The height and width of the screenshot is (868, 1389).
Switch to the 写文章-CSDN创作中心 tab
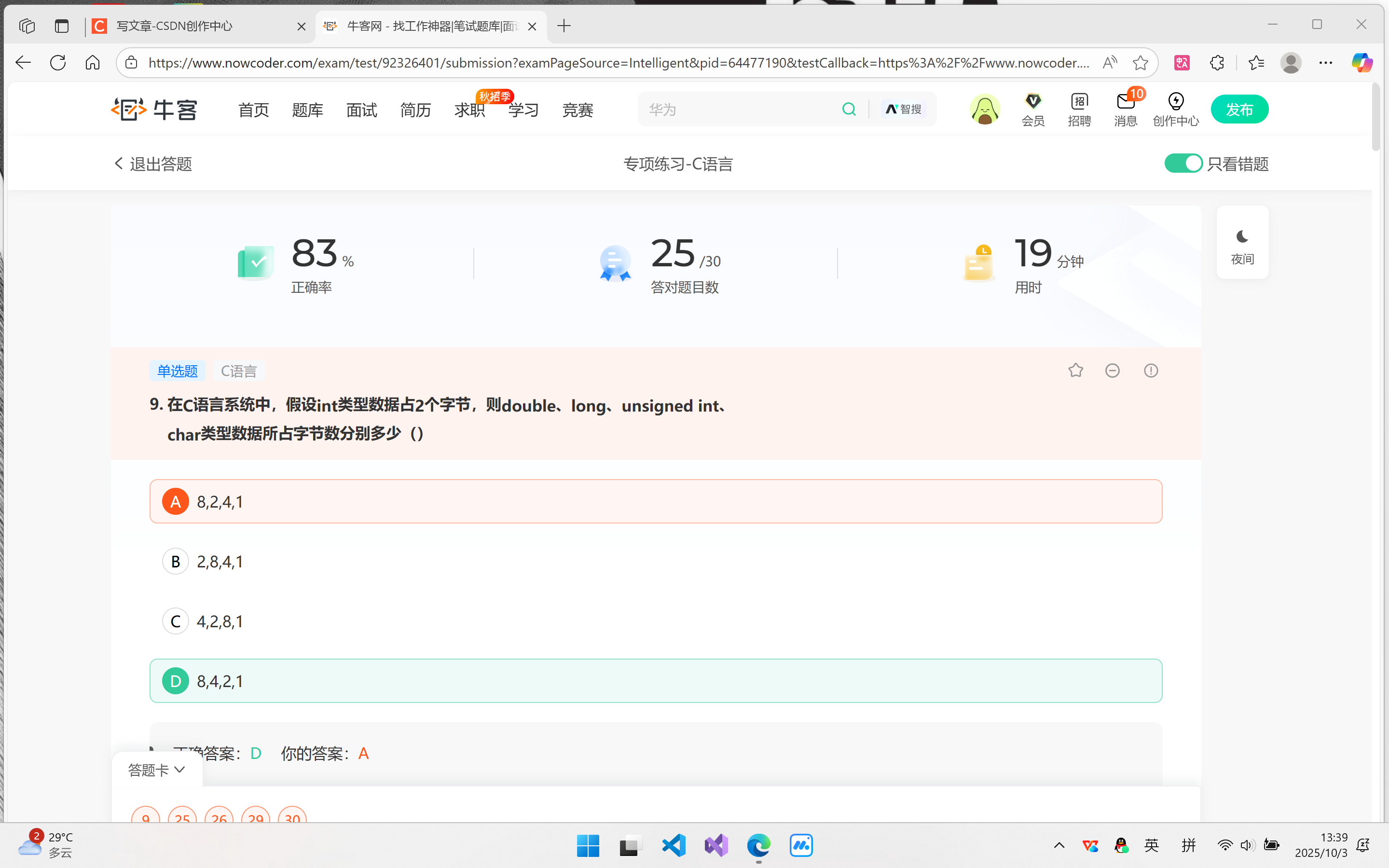(175, 26)
